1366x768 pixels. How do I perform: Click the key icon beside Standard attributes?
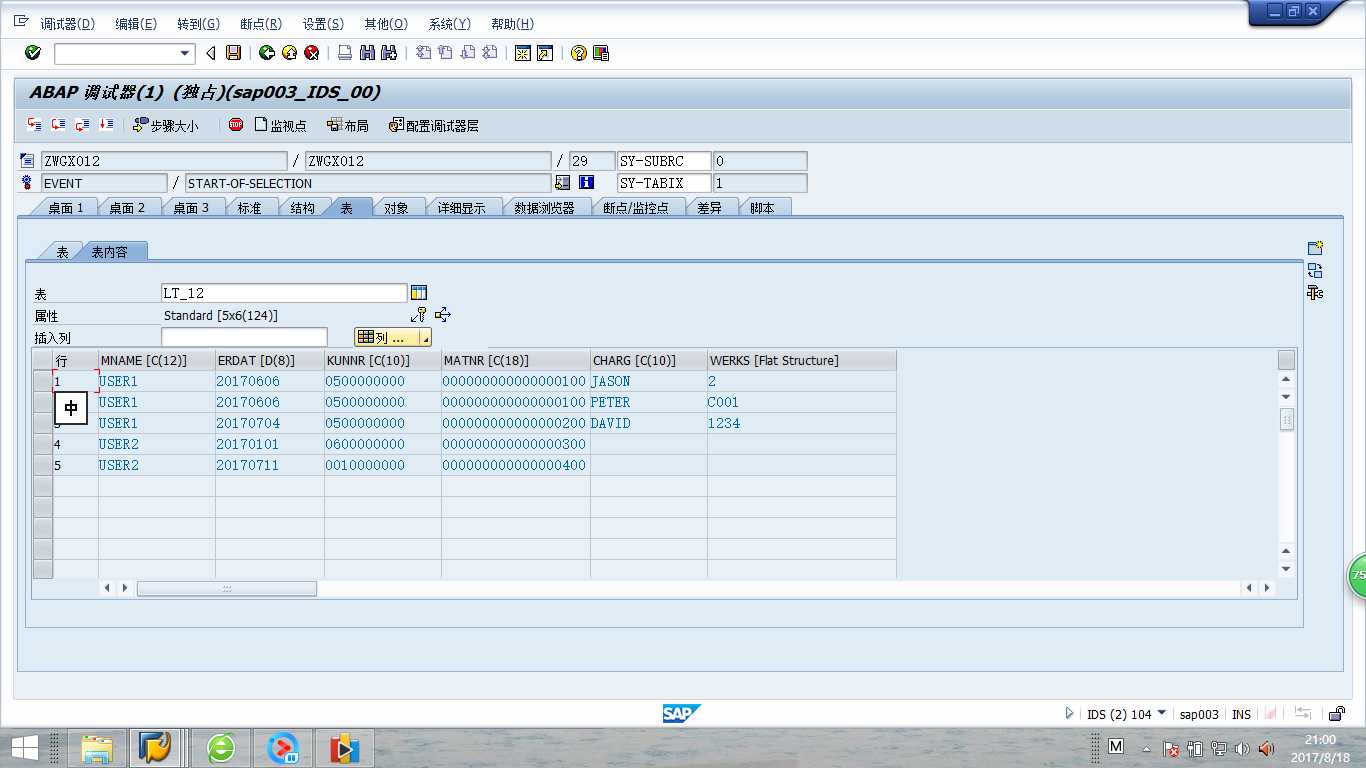pyautogui.click(x=419, y=315)
